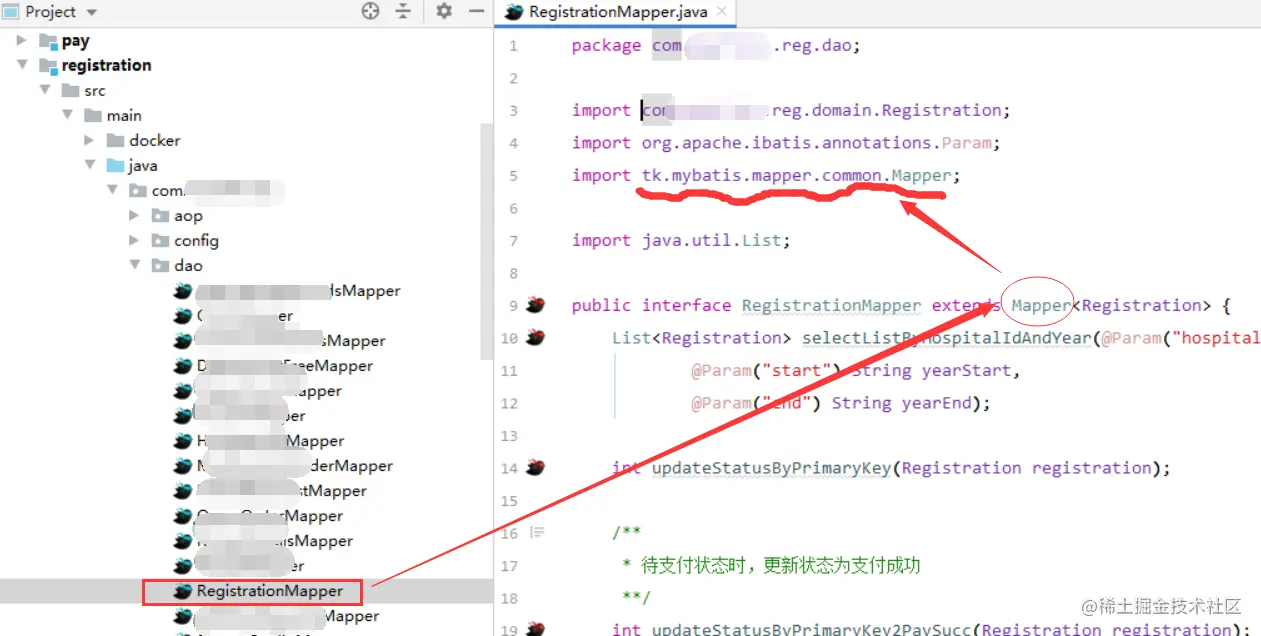Click the Project tree vertical scrollbar
Image resolution: width=1261 pixels, height=636 pixels.
click(487, 240)
